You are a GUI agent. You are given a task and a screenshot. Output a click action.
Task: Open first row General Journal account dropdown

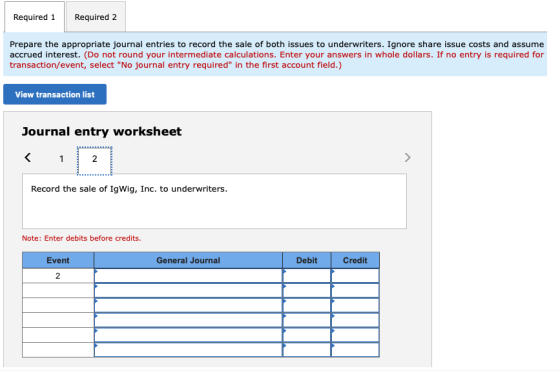coord(188,276)
